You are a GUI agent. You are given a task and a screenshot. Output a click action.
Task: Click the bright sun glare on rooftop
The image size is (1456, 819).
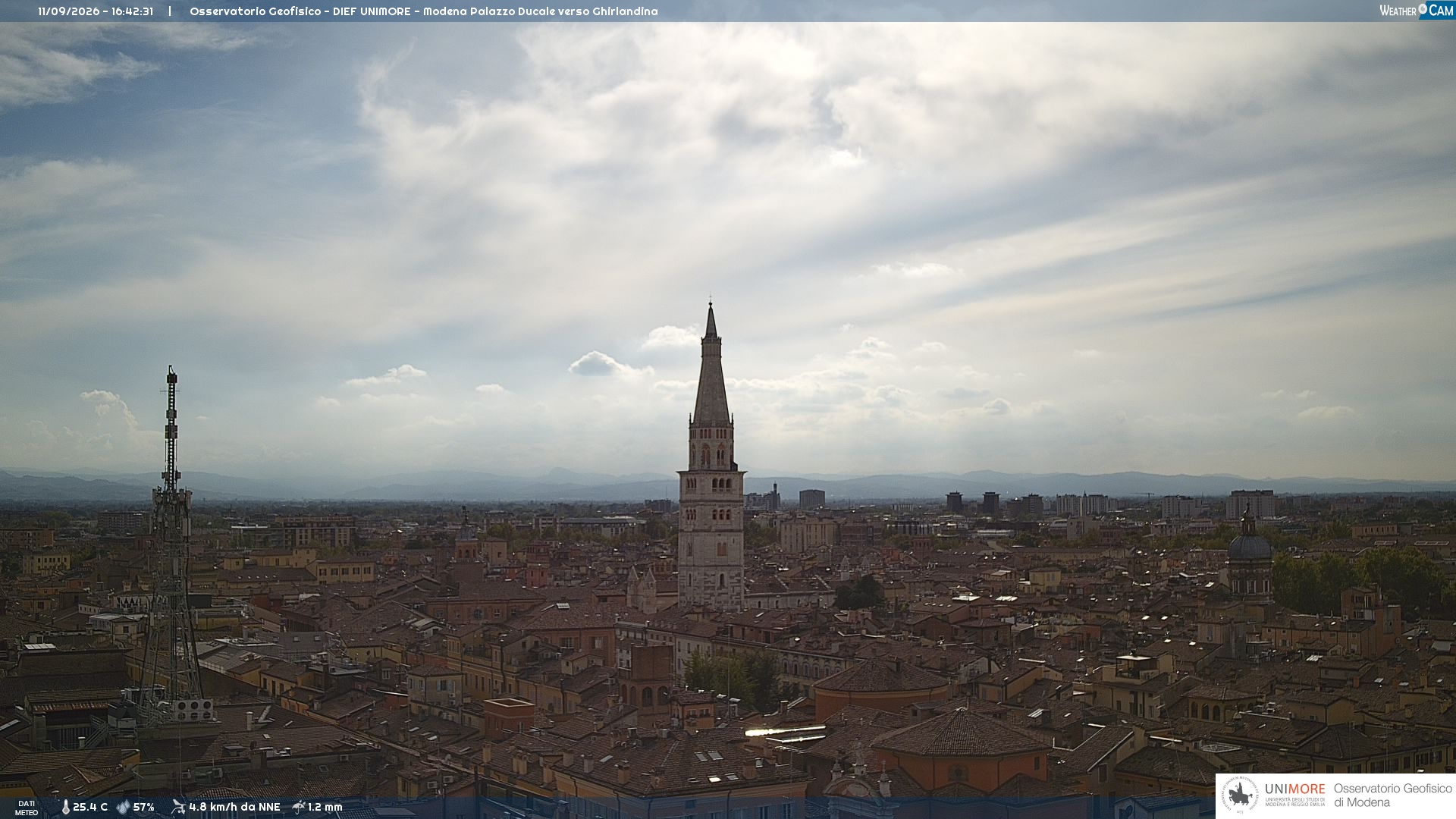(786, 732)
